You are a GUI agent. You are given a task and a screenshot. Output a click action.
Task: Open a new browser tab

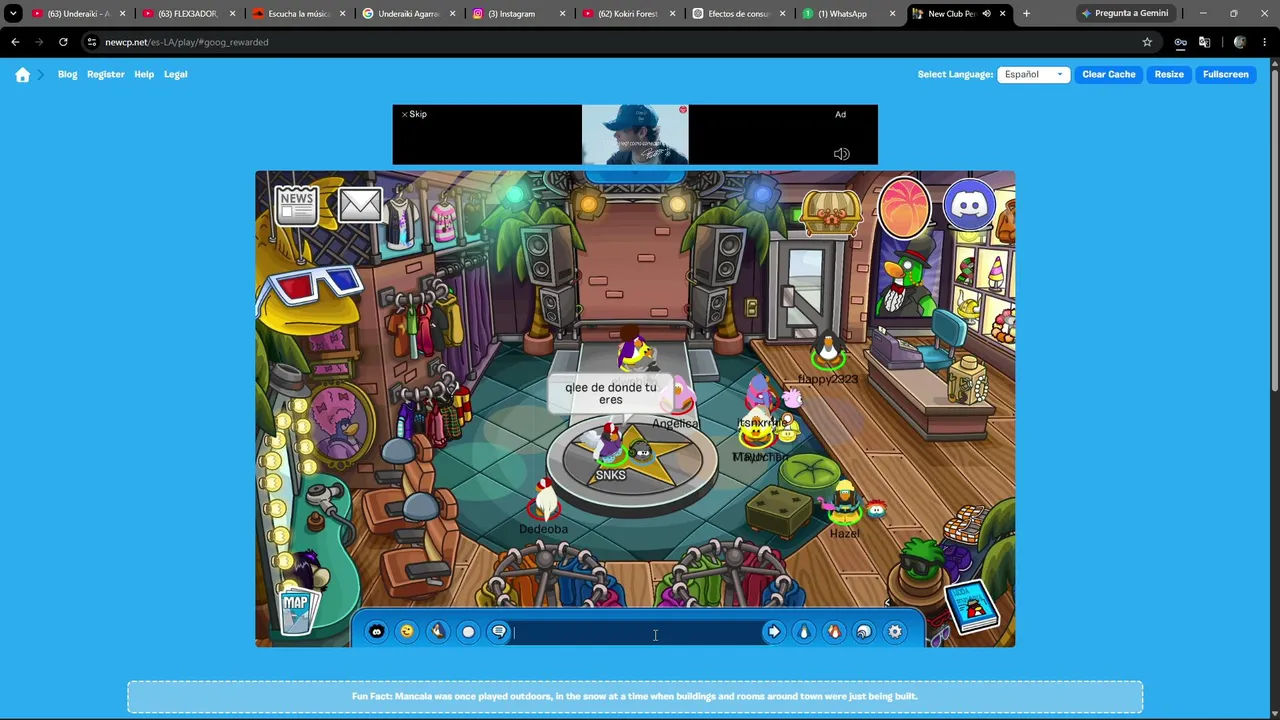1026,14
